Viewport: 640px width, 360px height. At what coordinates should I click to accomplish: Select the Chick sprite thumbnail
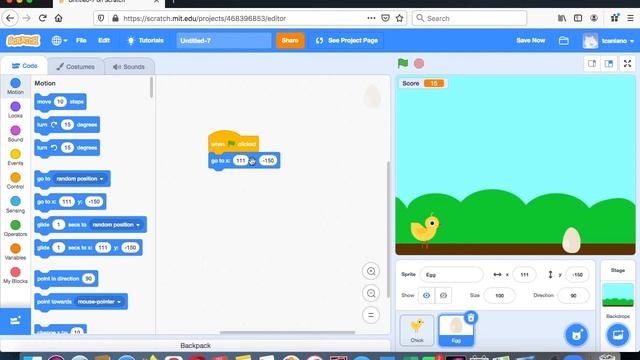pyautogui.click(x=417, y=330)
